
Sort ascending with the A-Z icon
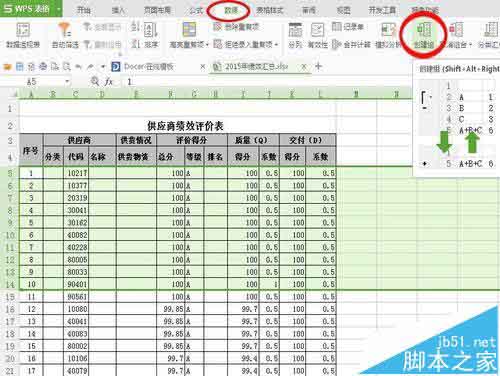point(135,27)
